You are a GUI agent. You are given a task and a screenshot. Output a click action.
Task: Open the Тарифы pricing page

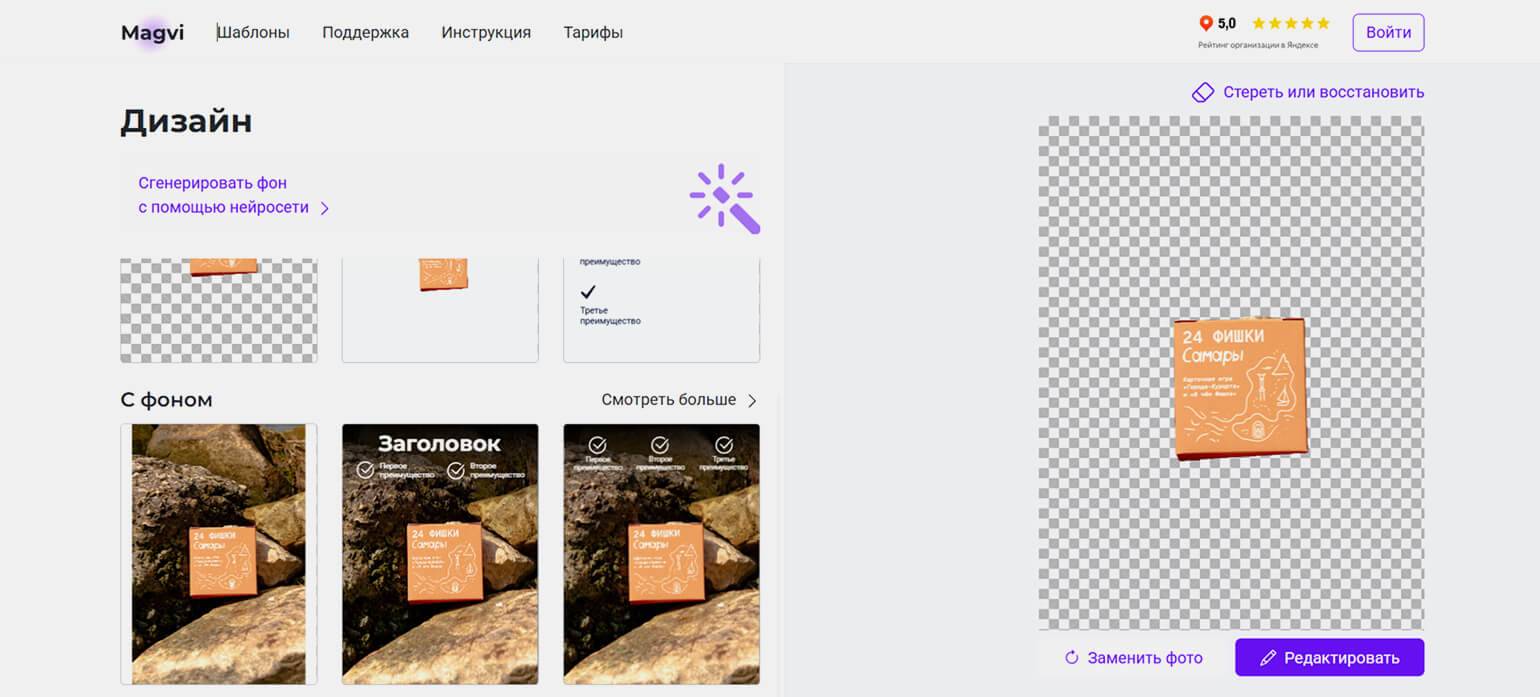click(x=593, y=32)
